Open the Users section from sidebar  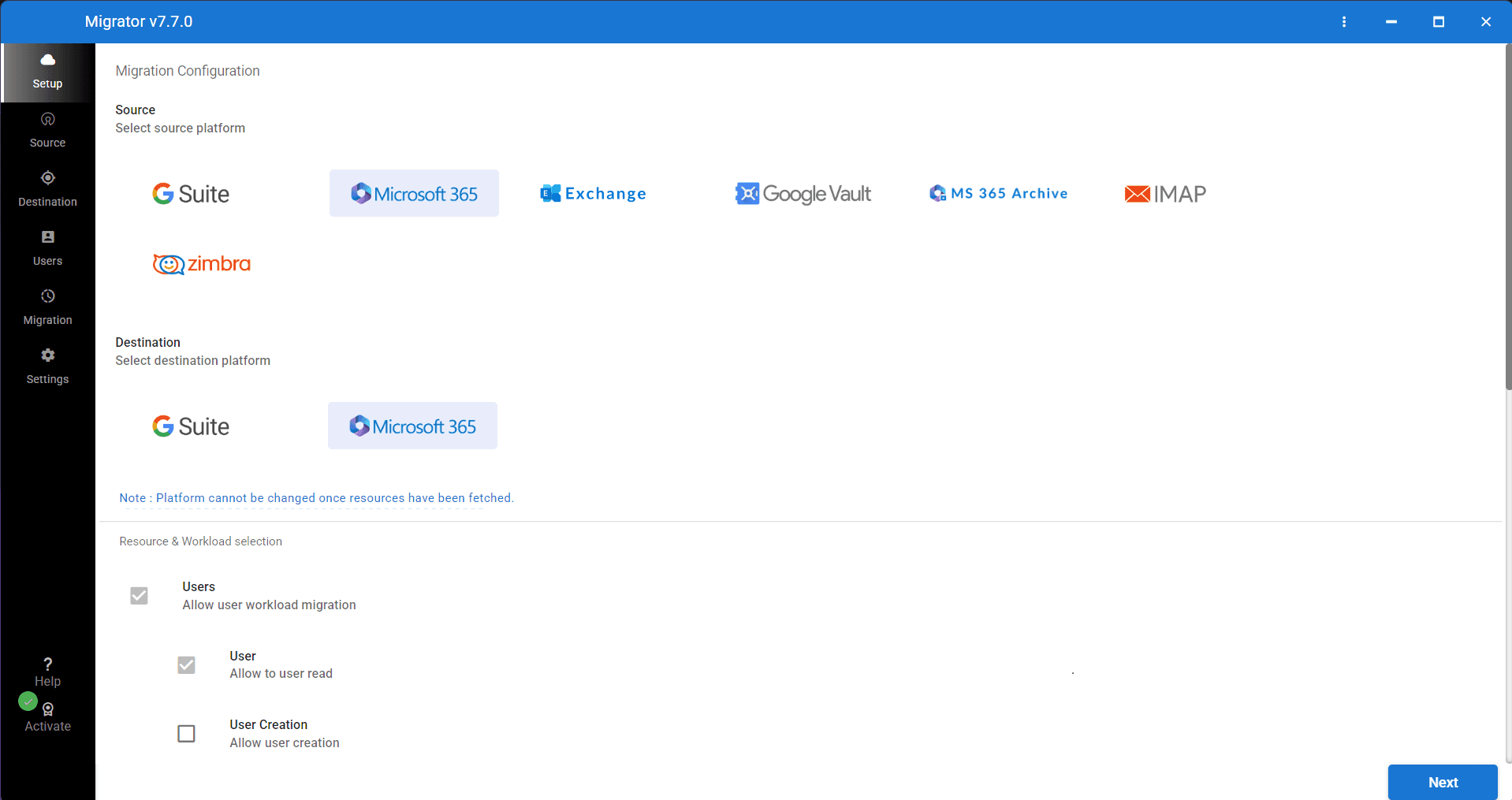47,247
